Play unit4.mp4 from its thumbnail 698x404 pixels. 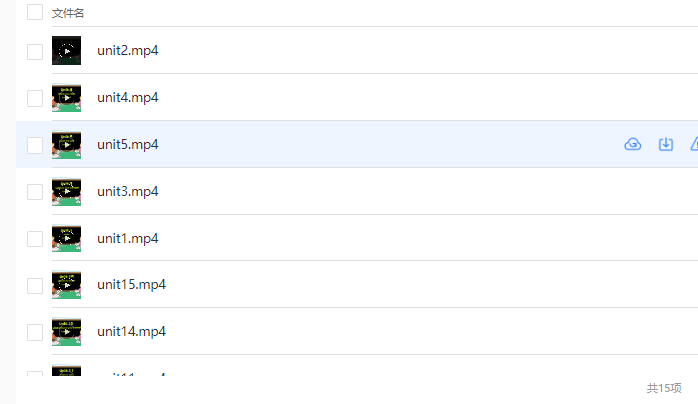66,97
